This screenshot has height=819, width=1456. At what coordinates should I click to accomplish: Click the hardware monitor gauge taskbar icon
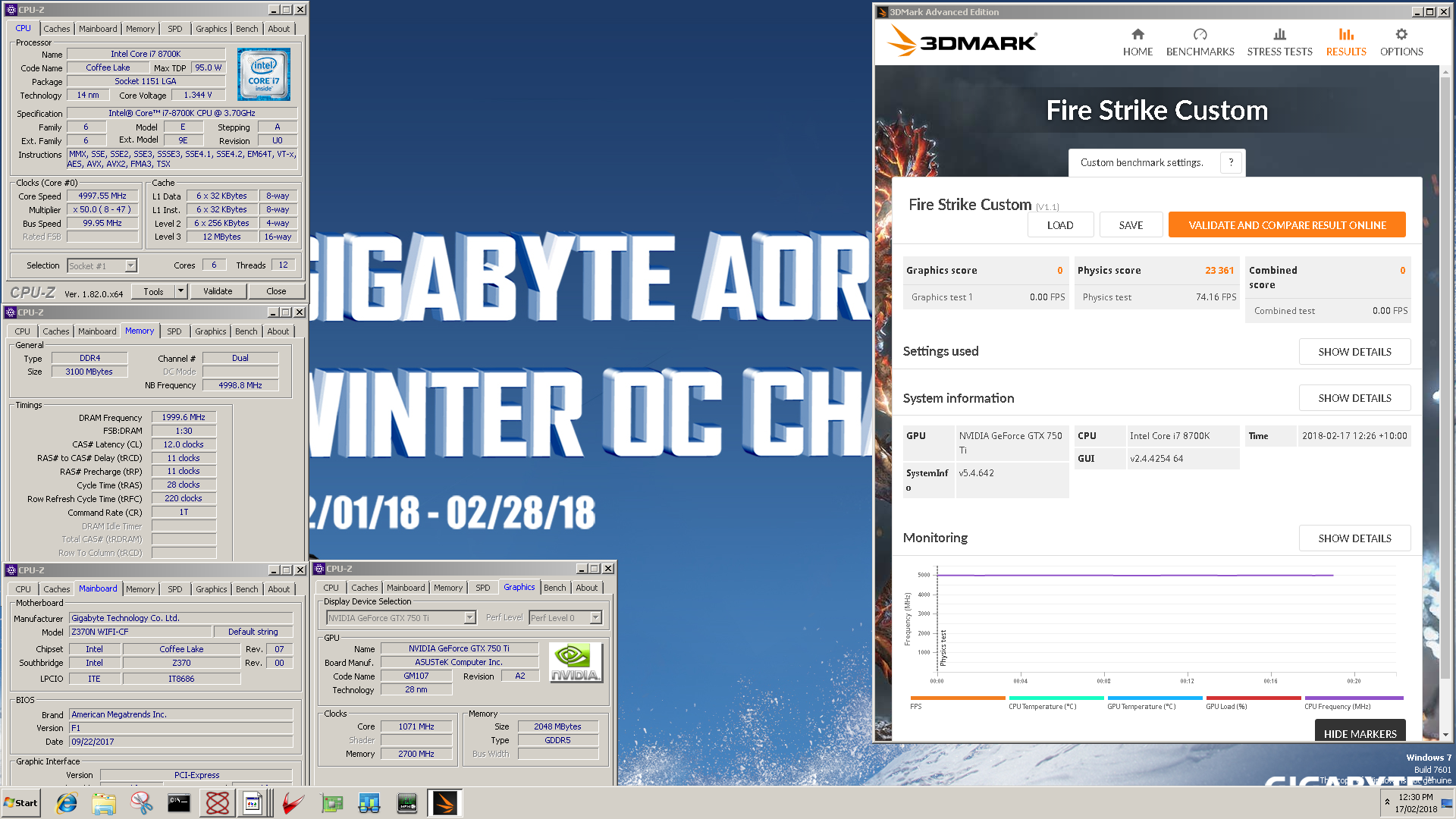(407, 803)
